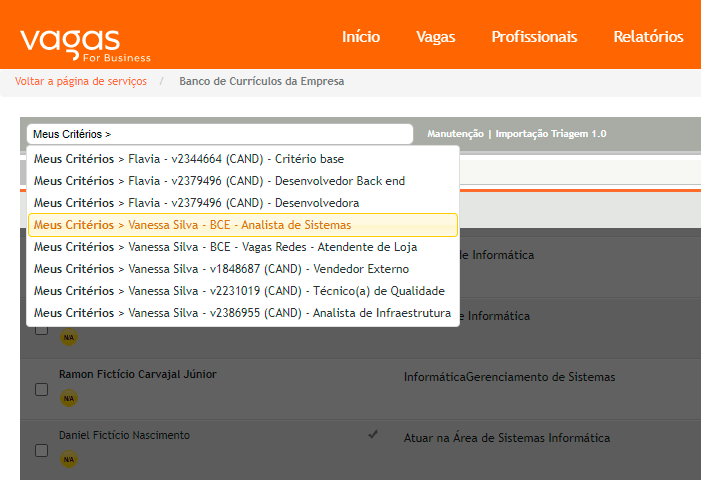Check the box for Ramon Fictício Carvajal Júnior
701x480 pixels.
[42, 389]
